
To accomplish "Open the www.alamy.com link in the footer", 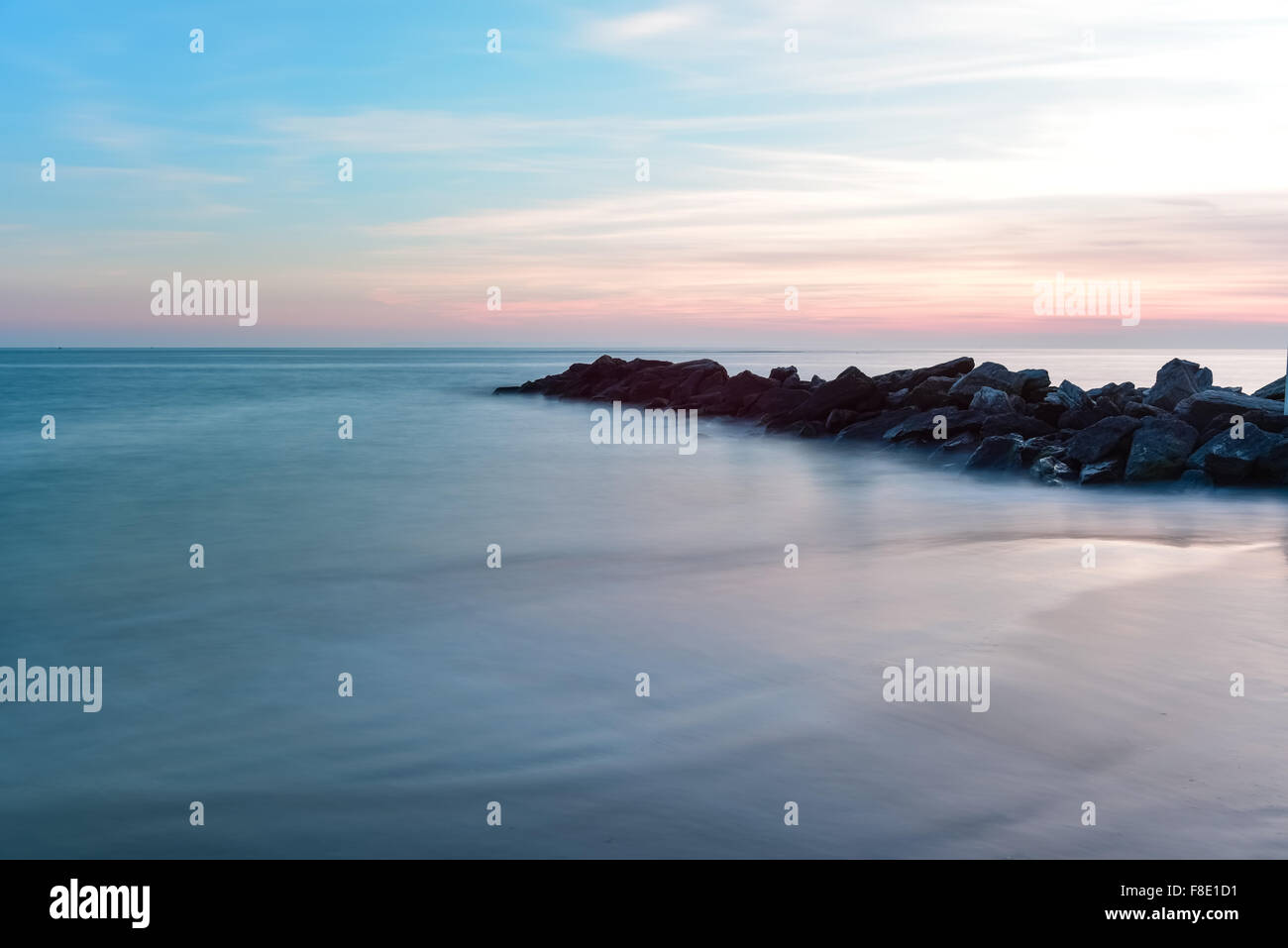I will point(1171,917).
